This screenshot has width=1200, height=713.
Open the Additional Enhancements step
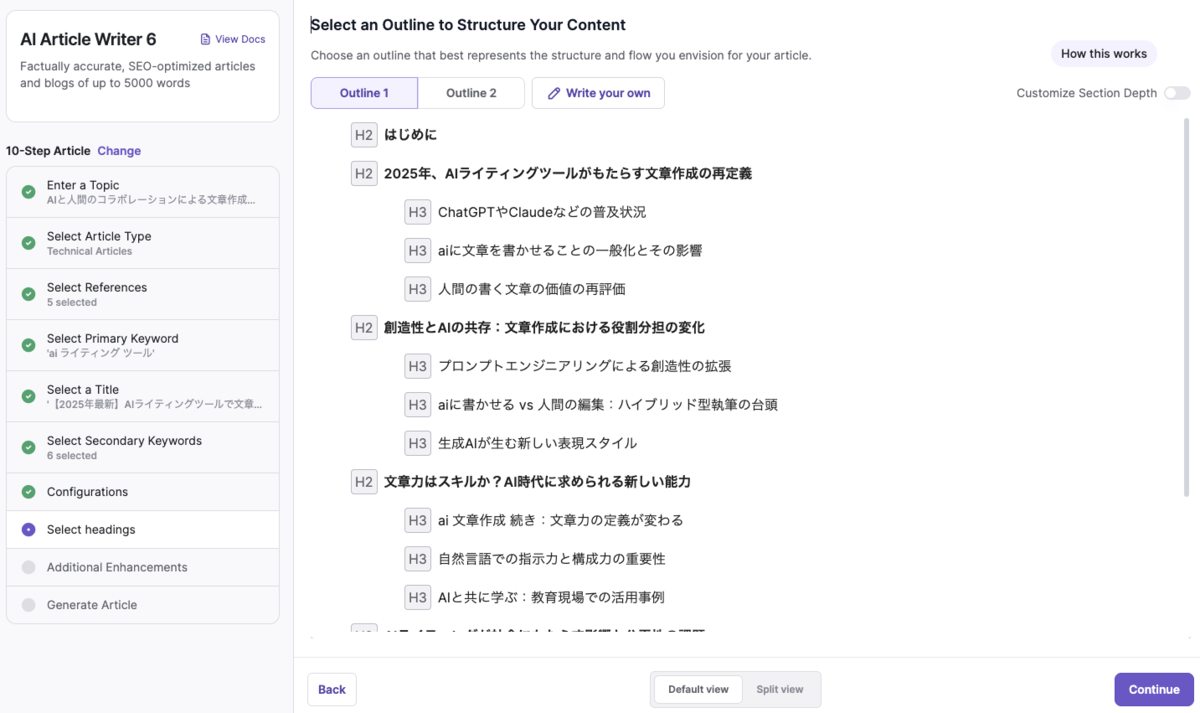click(143, 567)
